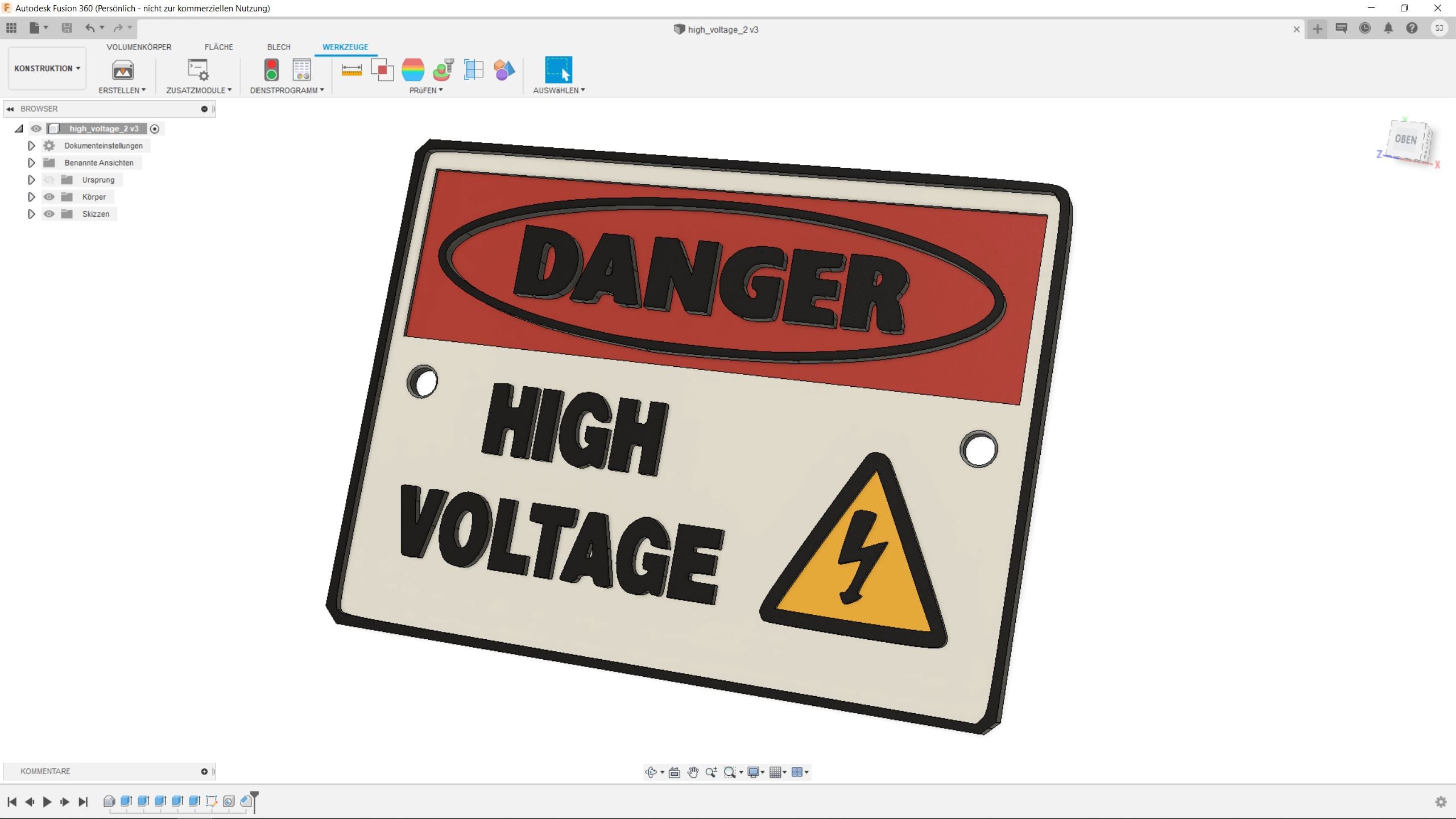Select the Measure ruler tool
The image size is (1456, 819).
pyautogui.click(x=351, y=70)
